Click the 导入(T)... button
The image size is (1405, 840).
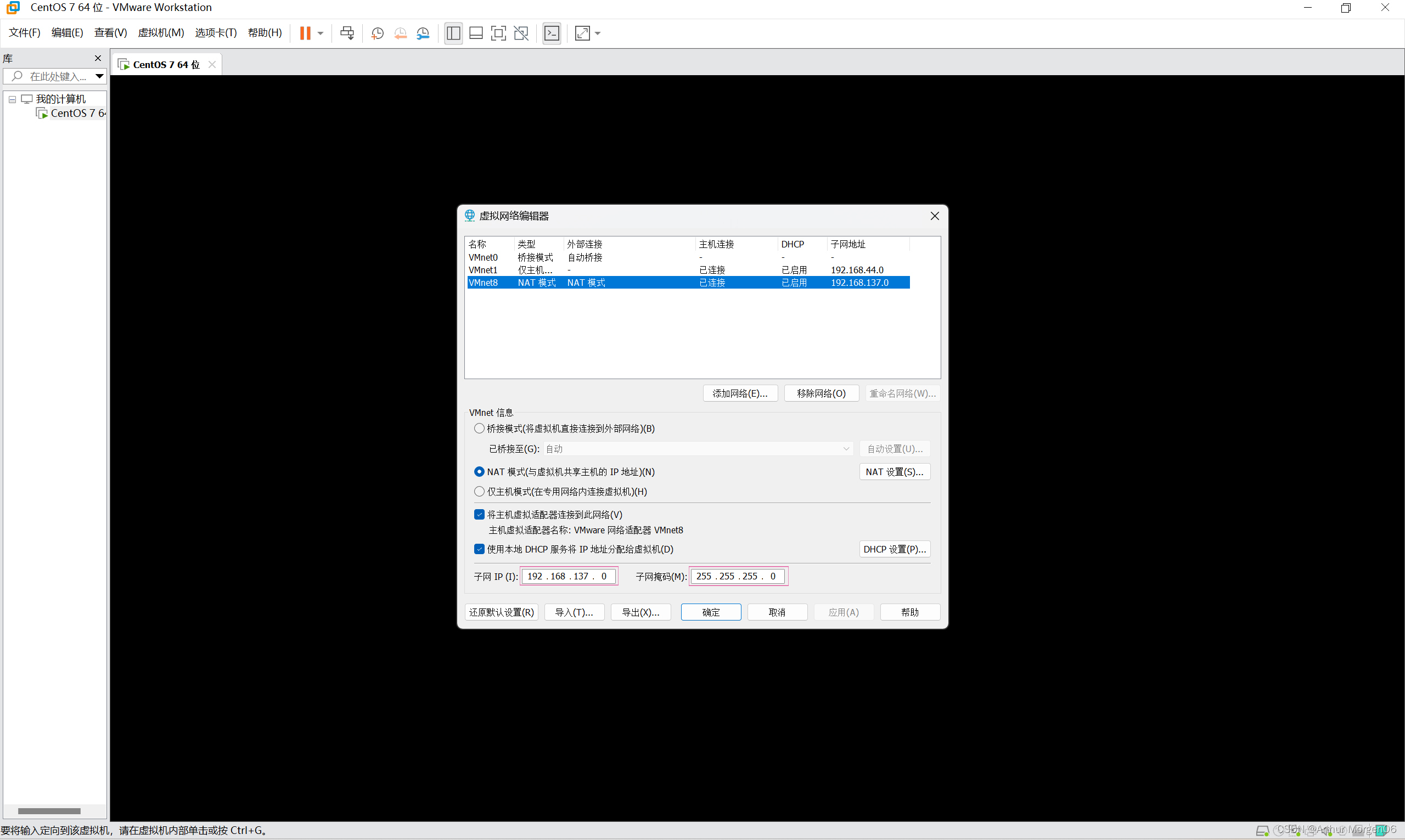point(574,612)
